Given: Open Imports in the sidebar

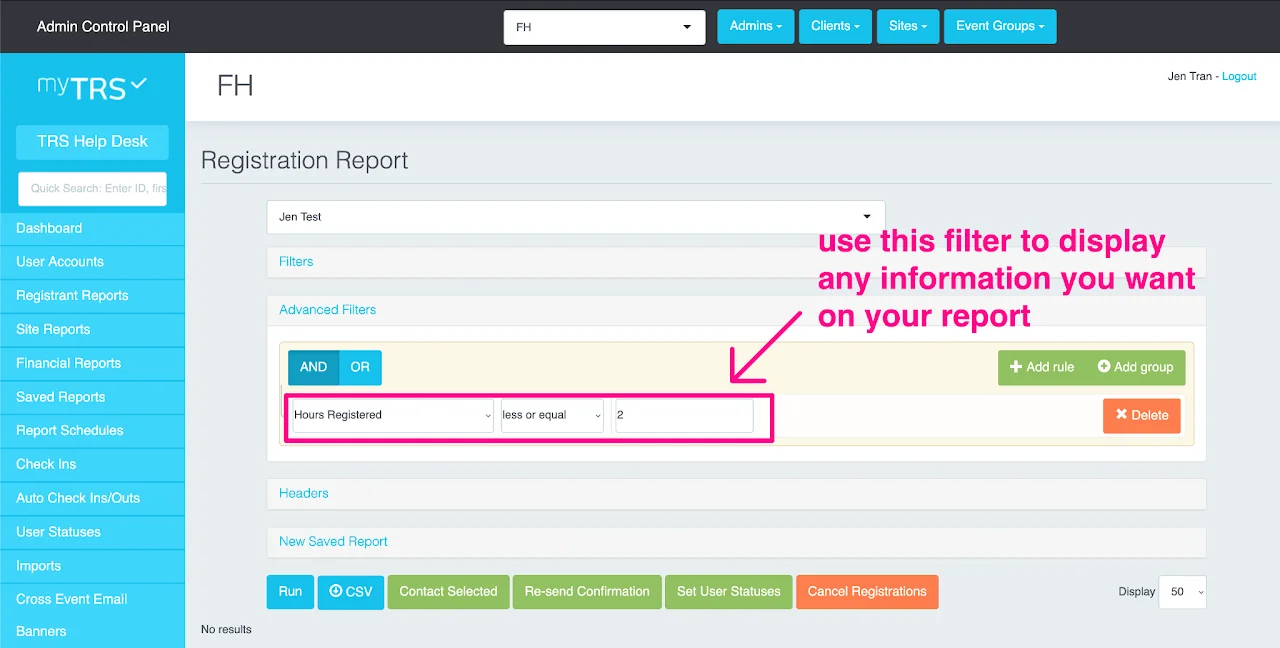Looking at the screenshot, I should tap(92, 566).
